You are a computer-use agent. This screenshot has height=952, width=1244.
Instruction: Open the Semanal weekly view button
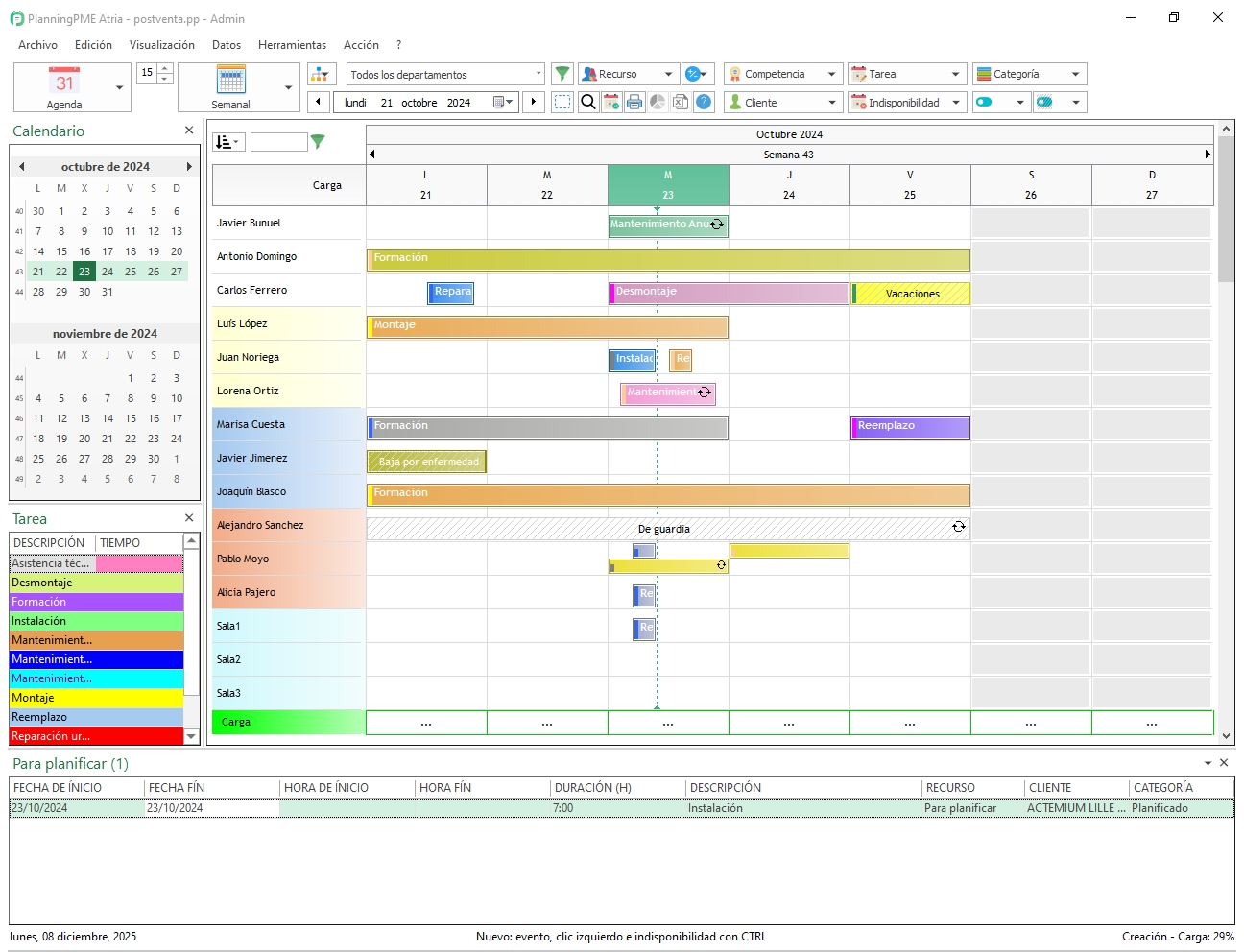(230, 87)
